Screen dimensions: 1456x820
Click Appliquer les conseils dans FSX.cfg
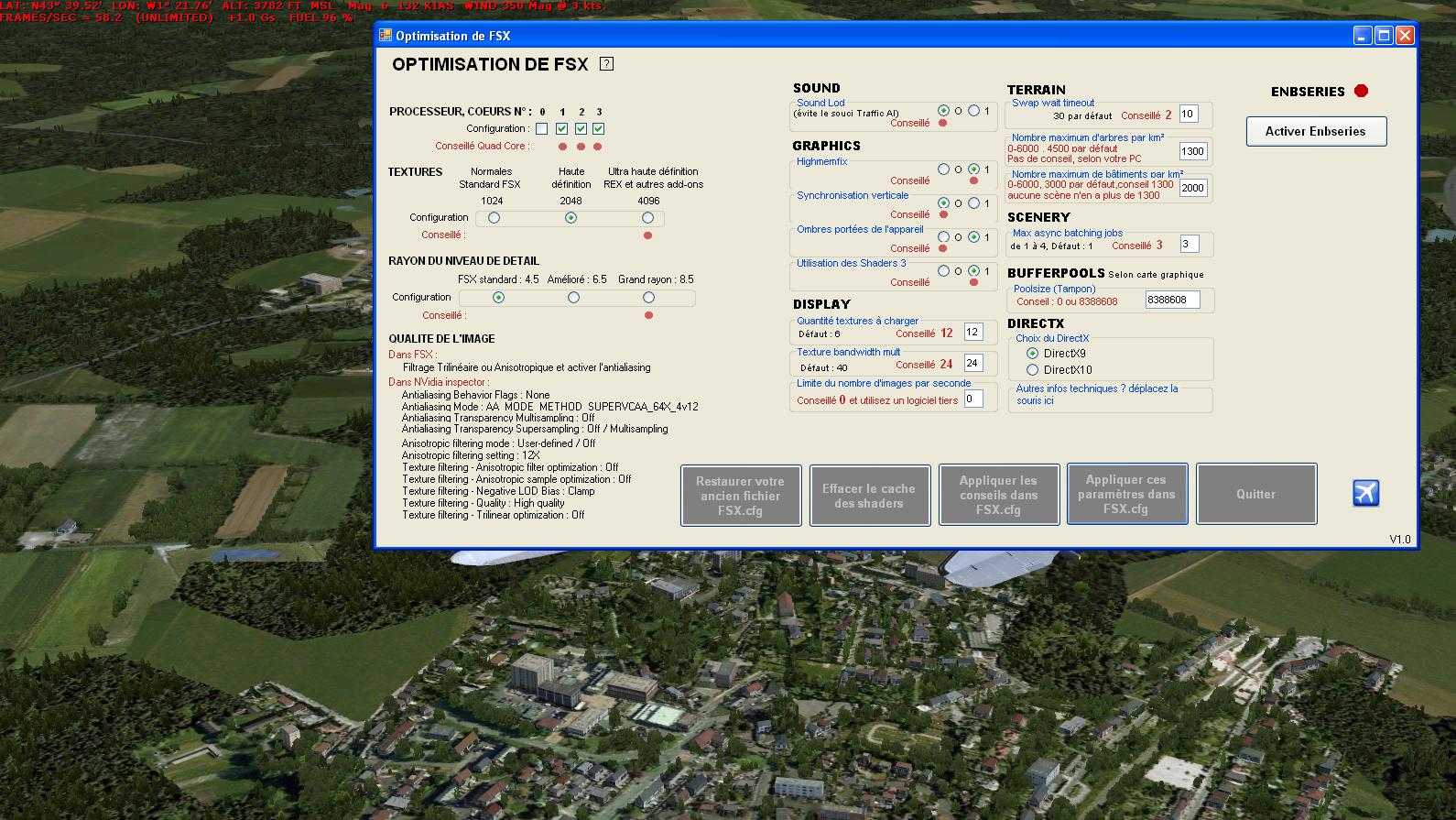(998, 496)
